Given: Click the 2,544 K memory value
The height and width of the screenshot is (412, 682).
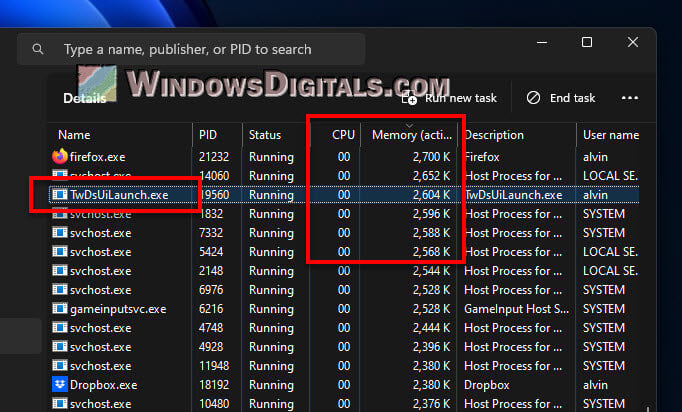Looking at the screenshot, I should click(x=431, y=271).
